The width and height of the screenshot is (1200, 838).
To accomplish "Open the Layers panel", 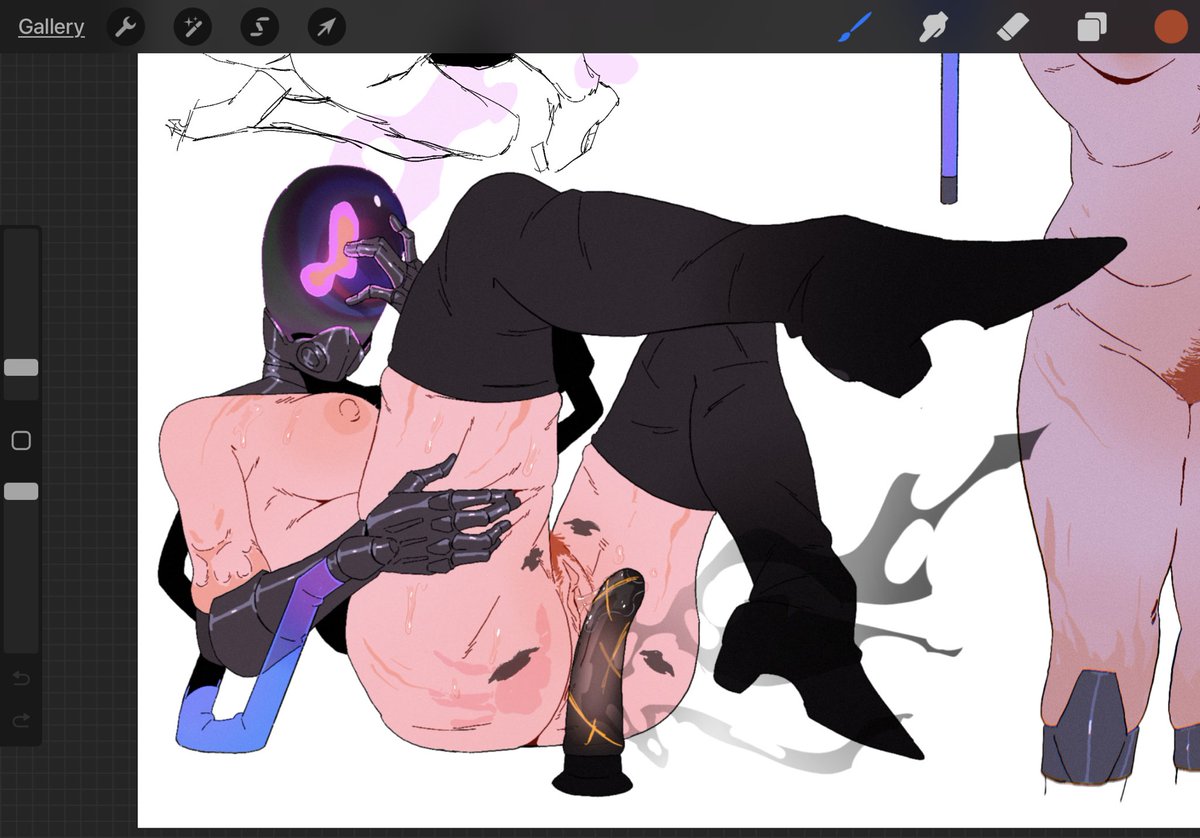I will click(1091, 27).
